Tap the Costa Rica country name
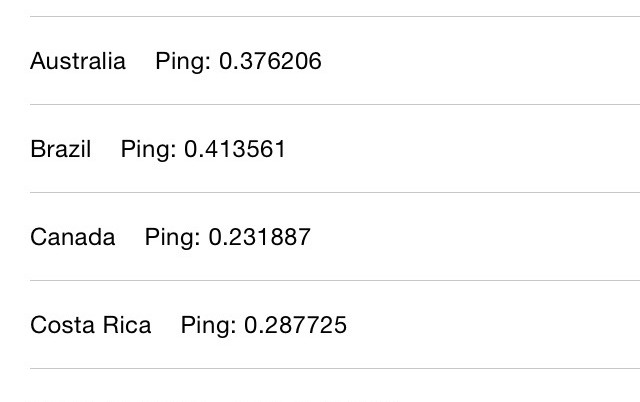This screenshot has height=402, width=640. click(x=91, y=325)
